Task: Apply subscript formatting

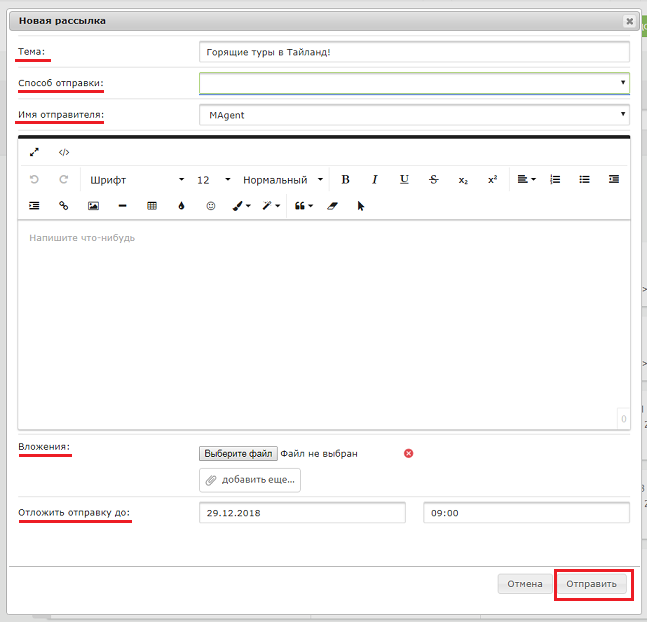Action: point(463,180)
